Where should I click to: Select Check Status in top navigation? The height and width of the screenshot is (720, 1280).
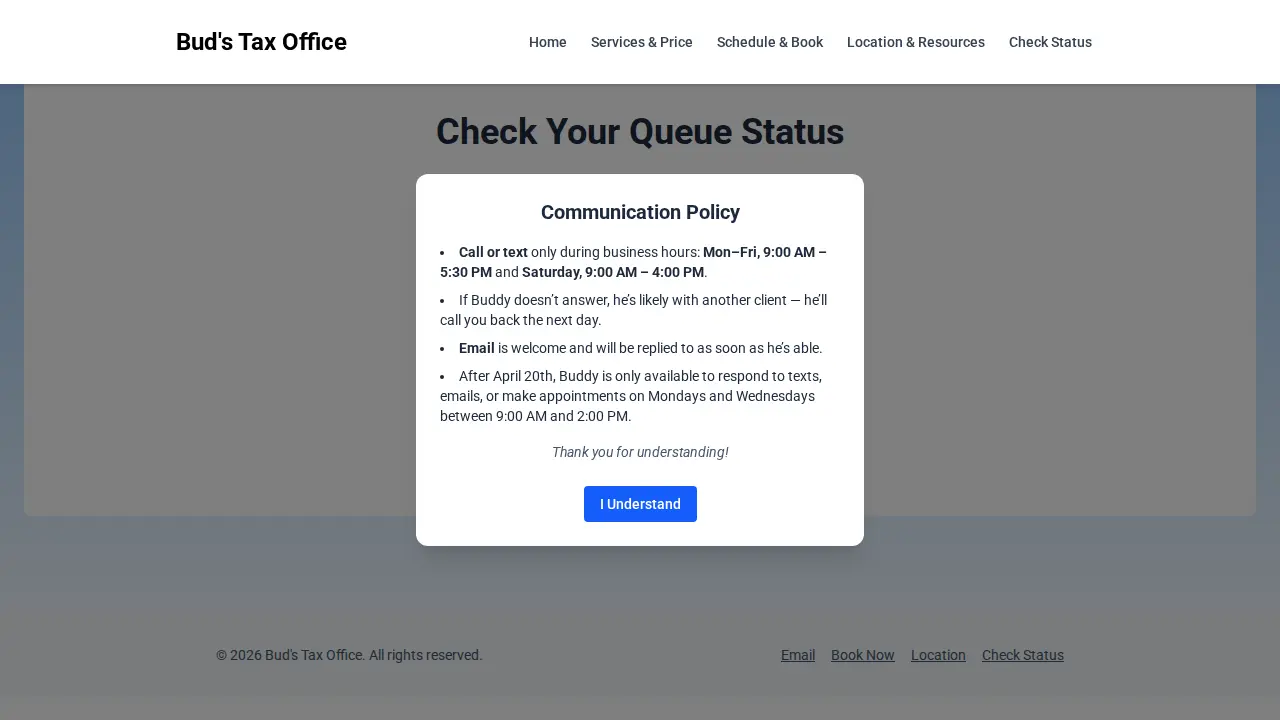tap(1050, 42)
